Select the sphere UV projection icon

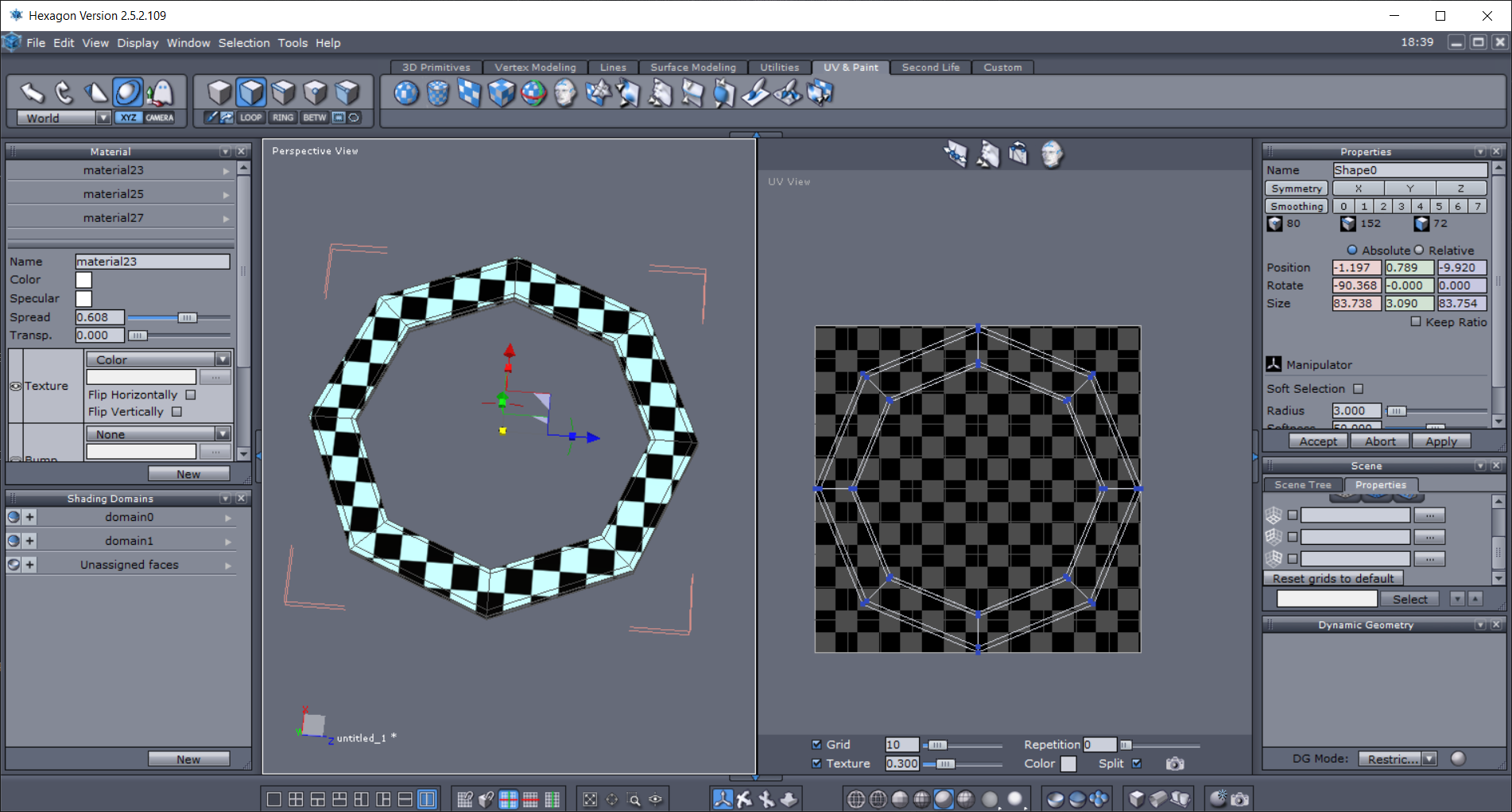pyautogui.click(x=406, y=94)
